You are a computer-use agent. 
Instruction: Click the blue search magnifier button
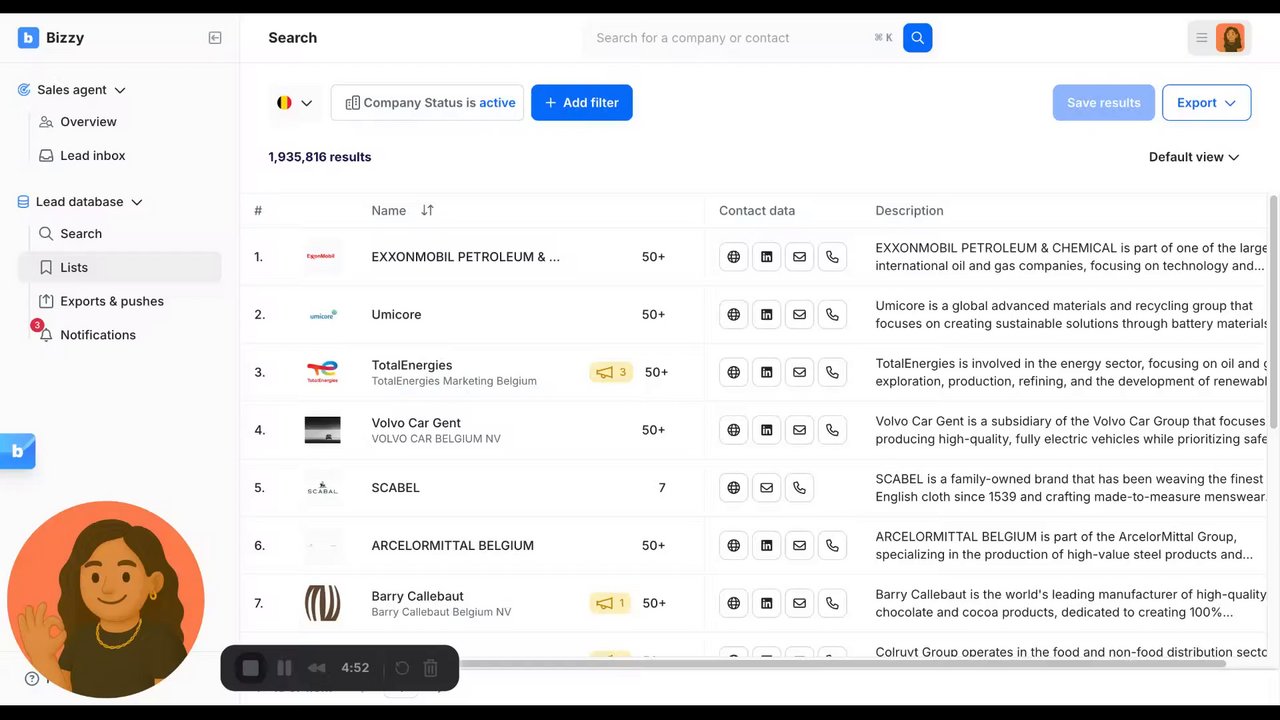tap(918, 38)
